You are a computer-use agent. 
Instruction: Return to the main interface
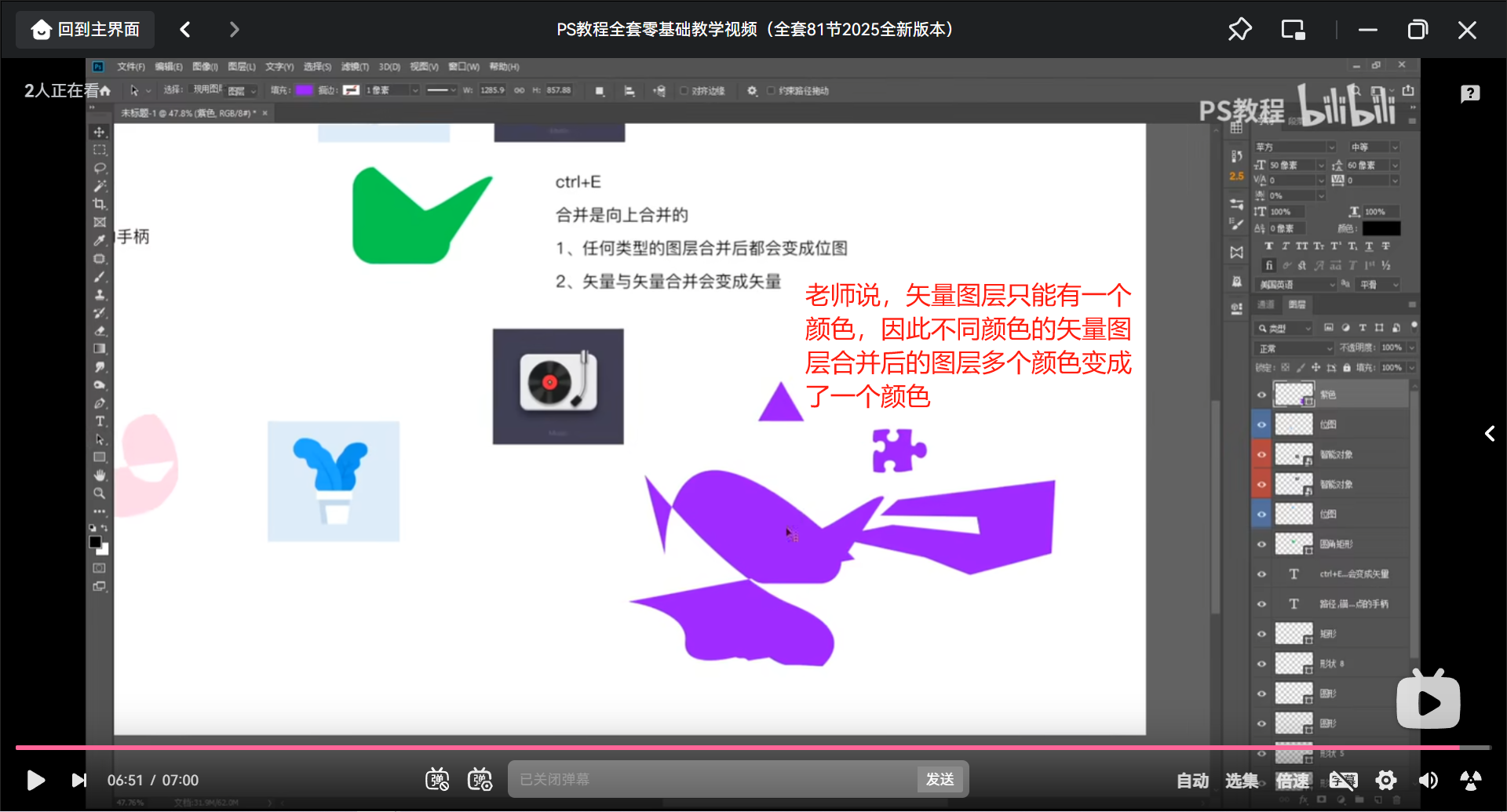pyautogui.click(x=85, y=30)
